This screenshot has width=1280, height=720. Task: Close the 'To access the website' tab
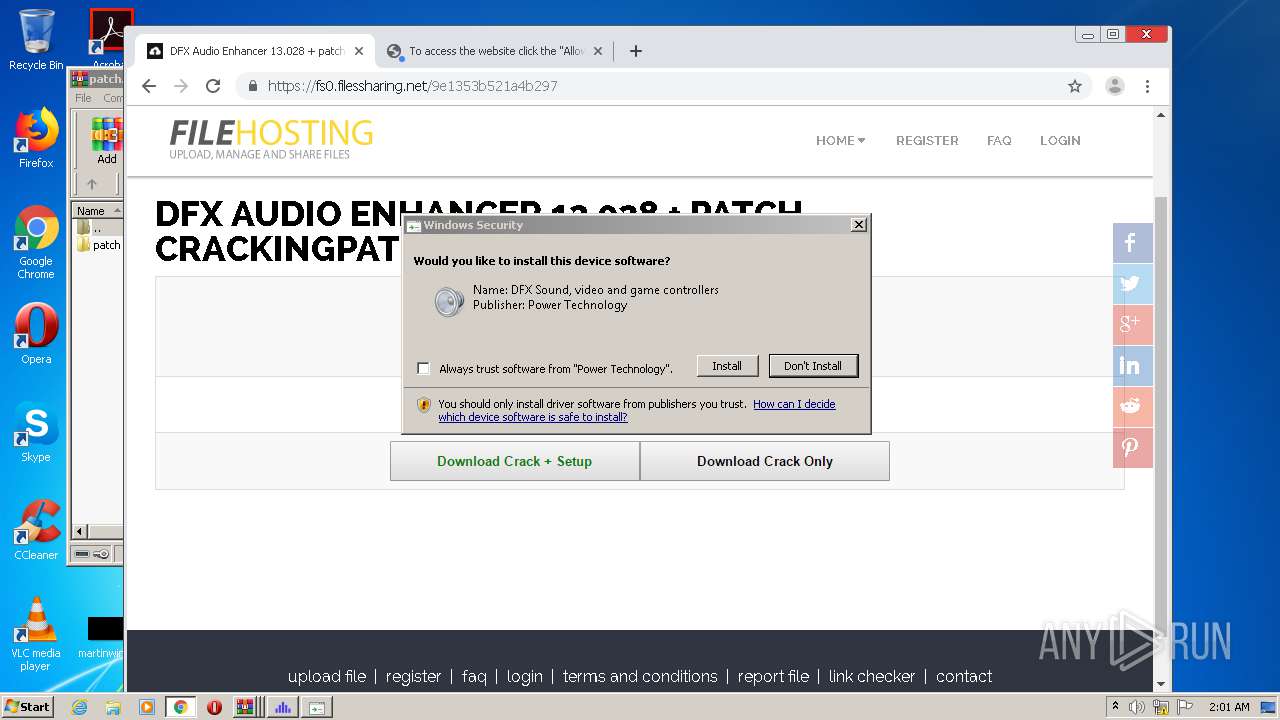click(x=598, y=51)
